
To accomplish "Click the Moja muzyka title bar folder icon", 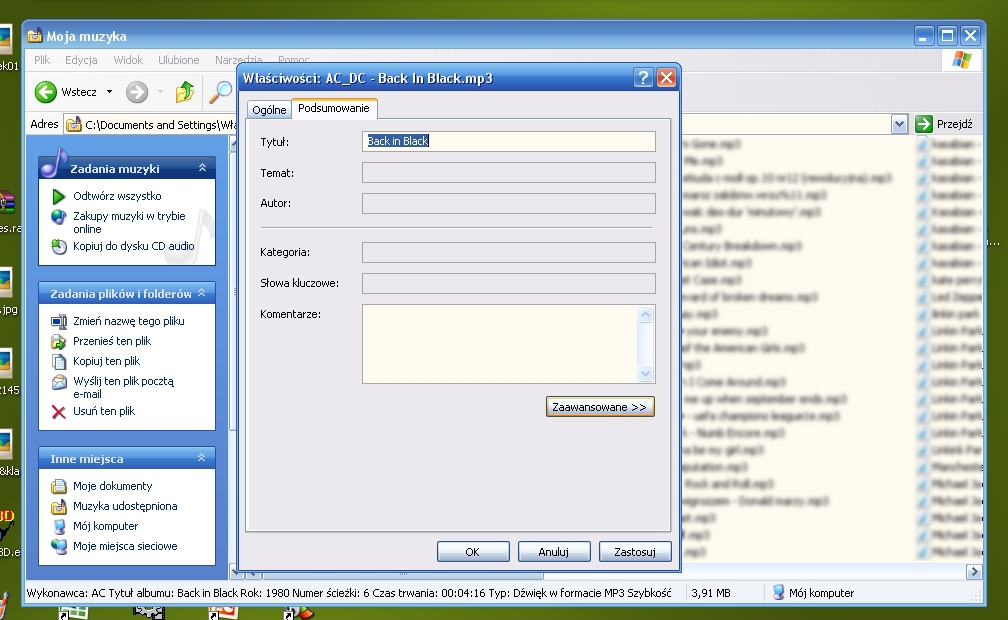I will (x=35, y=35).
